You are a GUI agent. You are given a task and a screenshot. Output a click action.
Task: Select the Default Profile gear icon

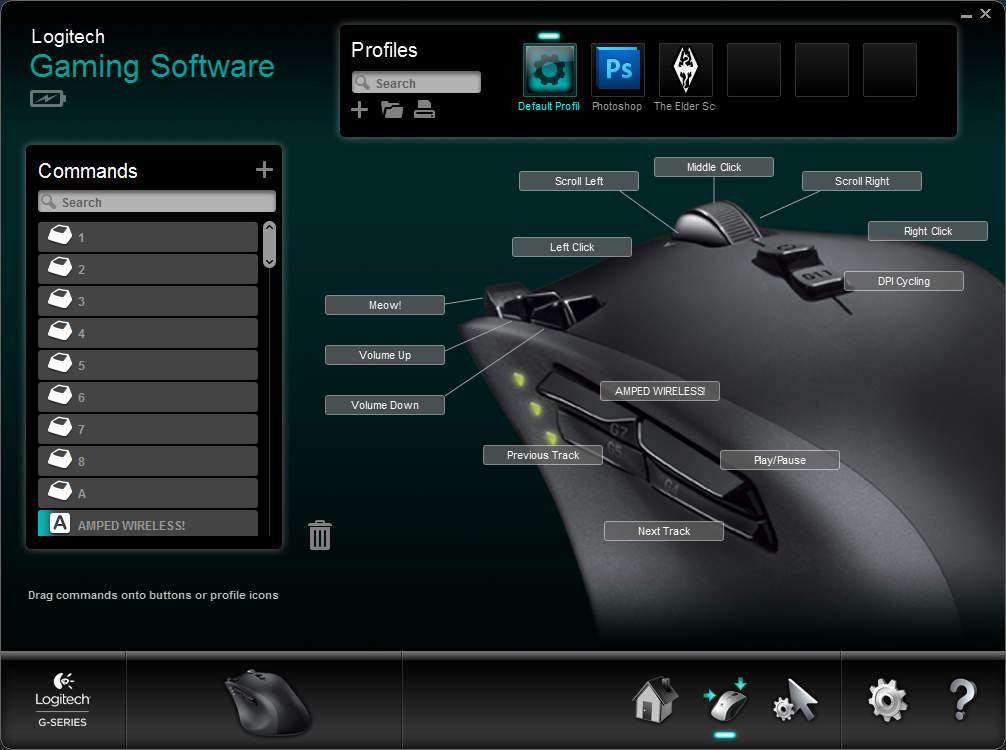pyautogui.click(x=550, y=70)
